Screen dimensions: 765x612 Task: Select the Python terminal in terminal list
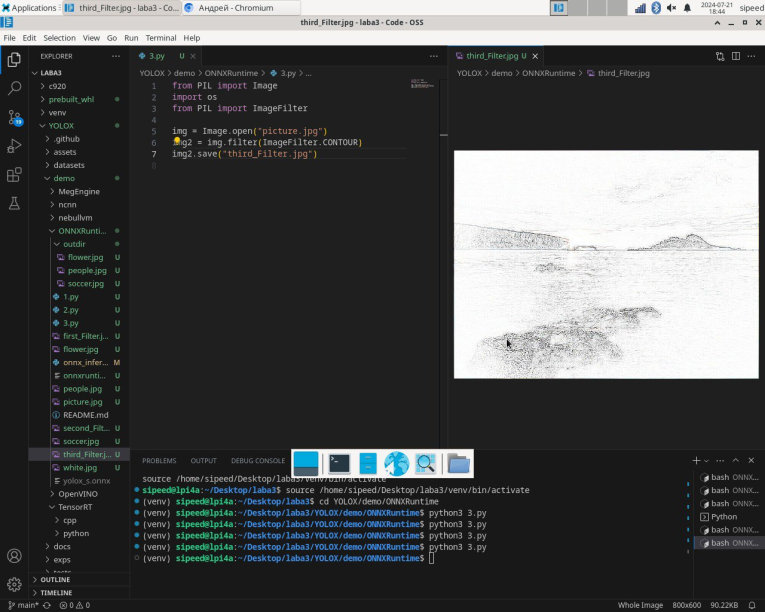coord(723,517)
